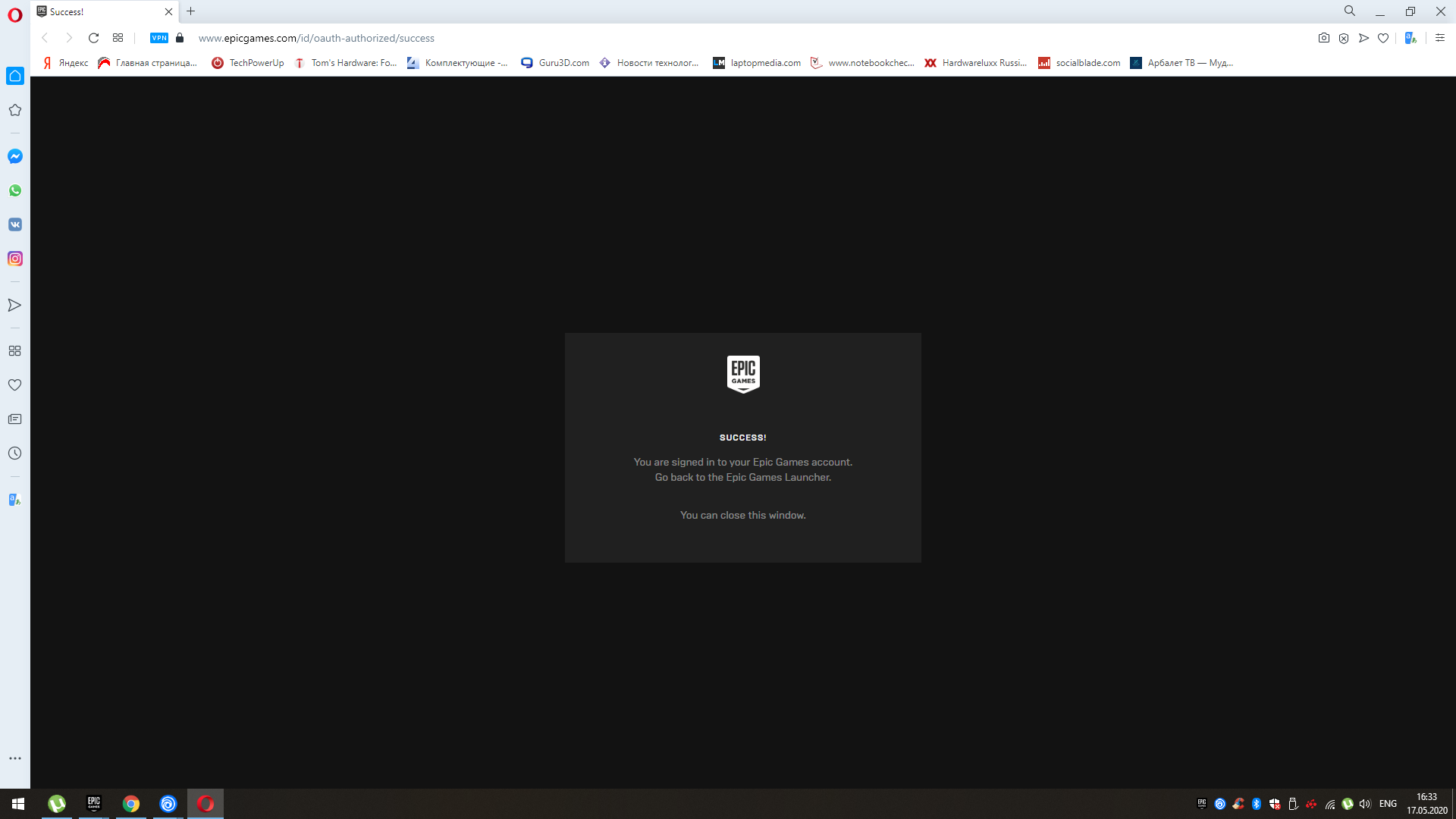Reload the current page
Viewport: 1456px width, 819px height.
point(94,38)
